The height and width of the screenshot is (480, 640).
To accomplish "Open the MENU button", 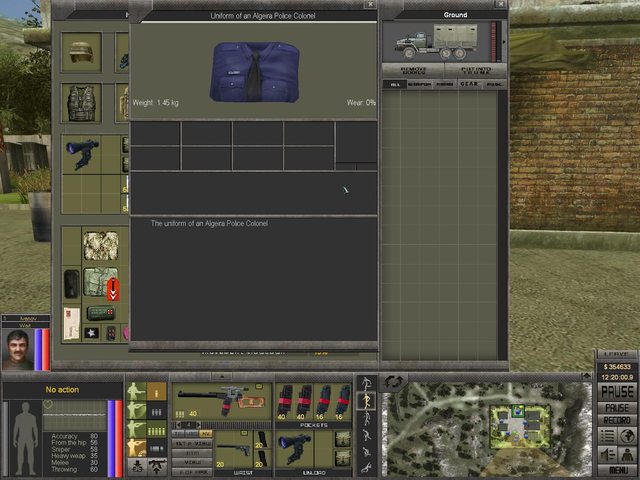I will pyautogui.click(x=617, y=470).
